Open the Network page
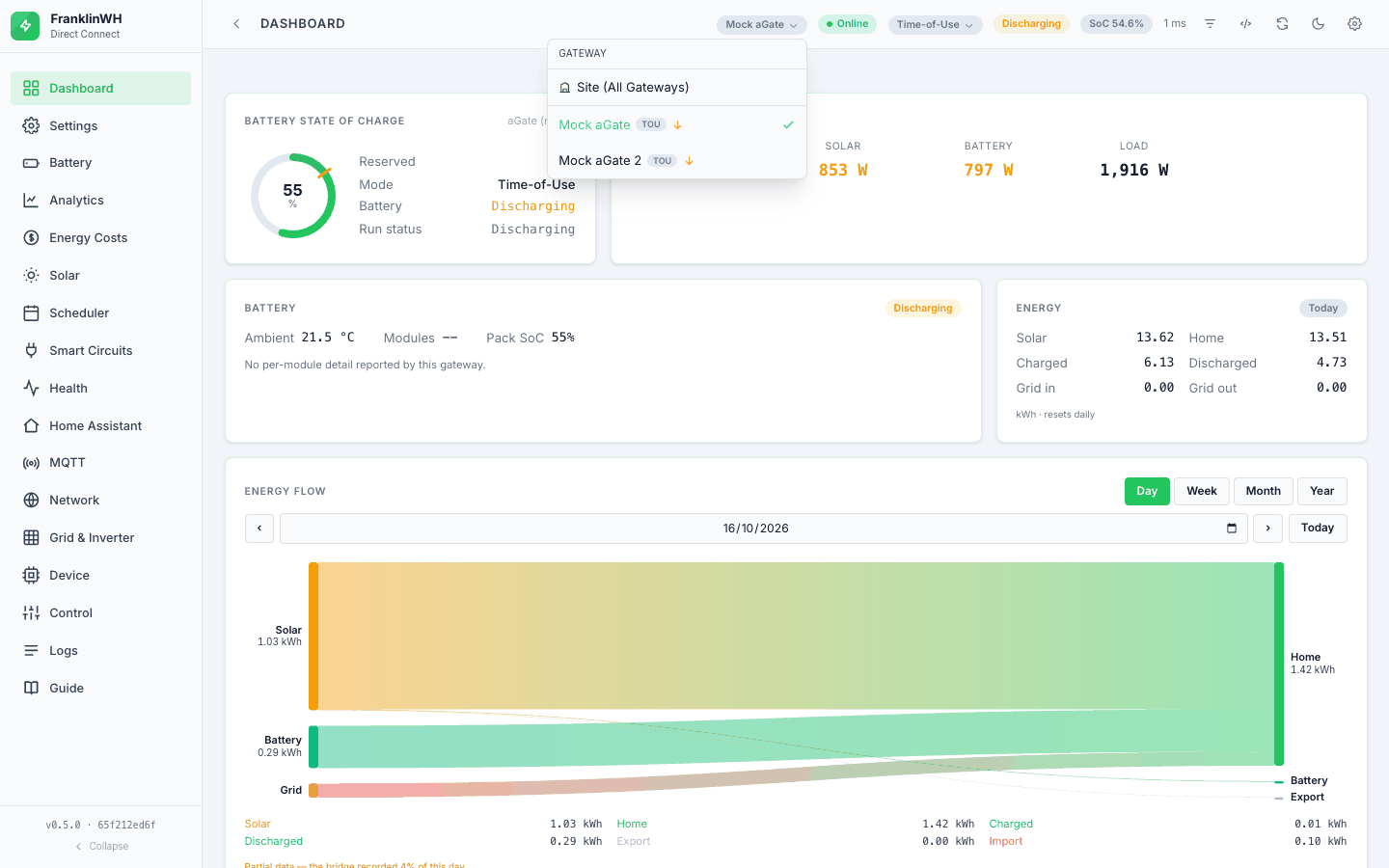 tap(100, 501)
